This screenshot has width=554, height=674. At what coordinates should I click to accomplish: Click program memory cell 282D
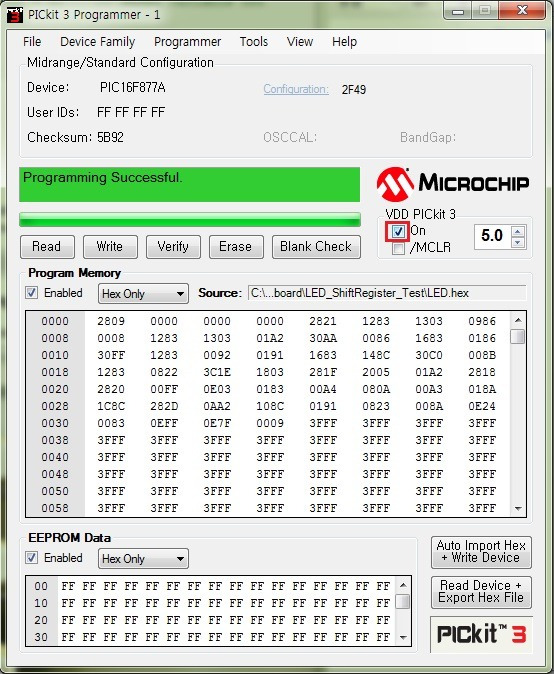tap(164, 406)
